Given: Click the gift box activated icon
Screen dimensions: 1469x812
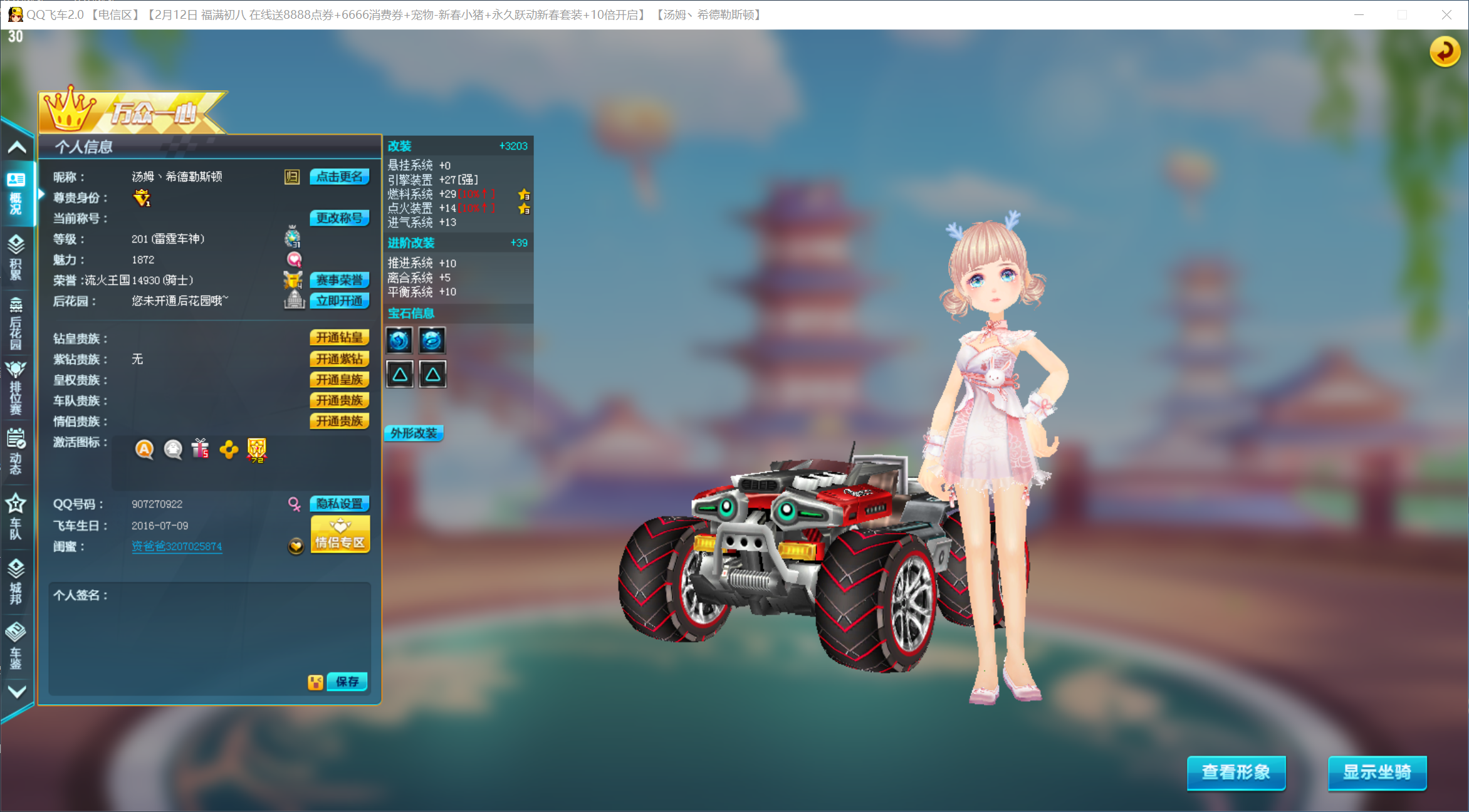Looking at the screenshot, I should [x=201, y=449].
